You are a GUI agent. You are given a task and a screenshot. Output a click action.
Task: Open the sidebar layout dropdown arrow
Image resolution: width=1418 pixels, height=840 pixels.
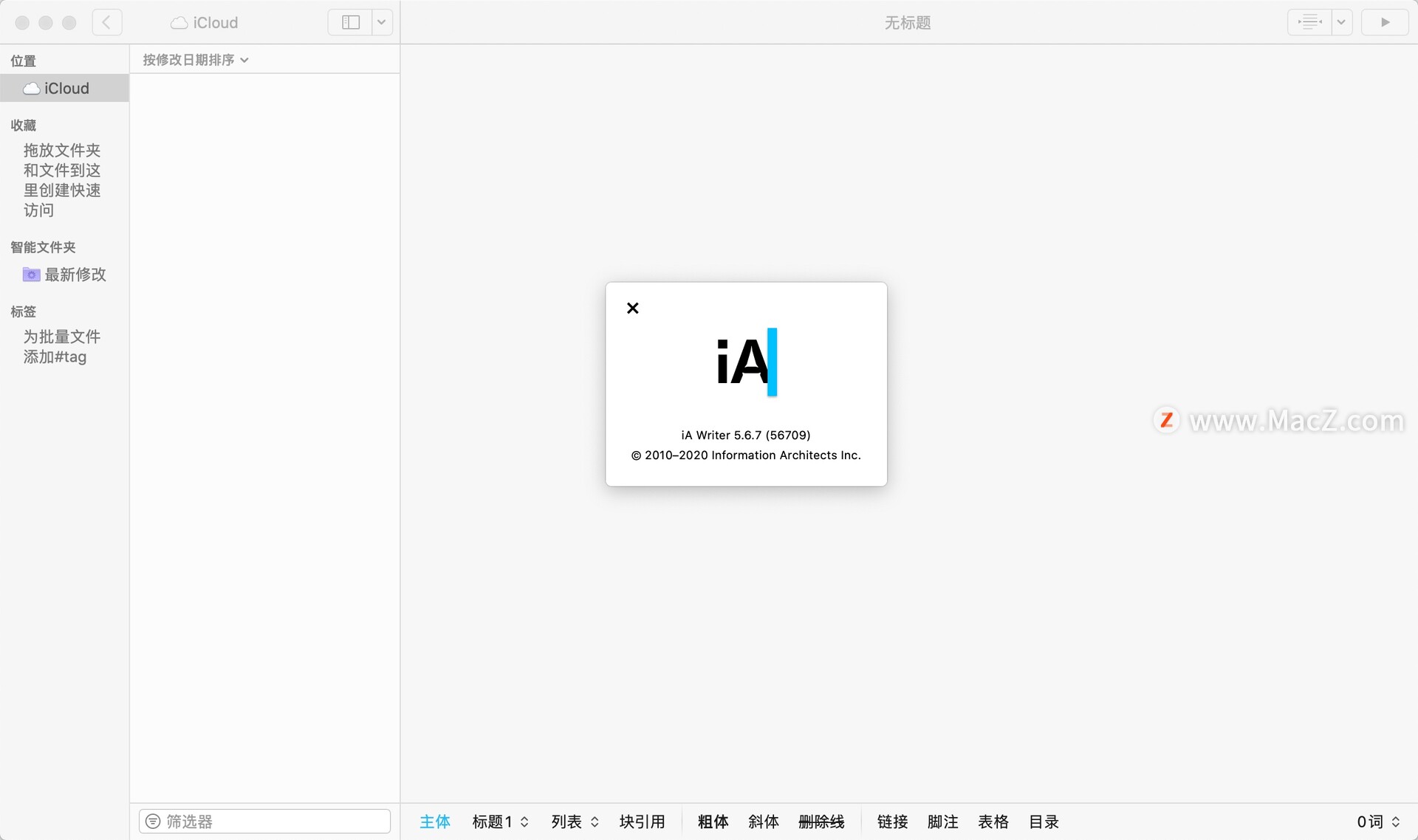click(382, 22)
